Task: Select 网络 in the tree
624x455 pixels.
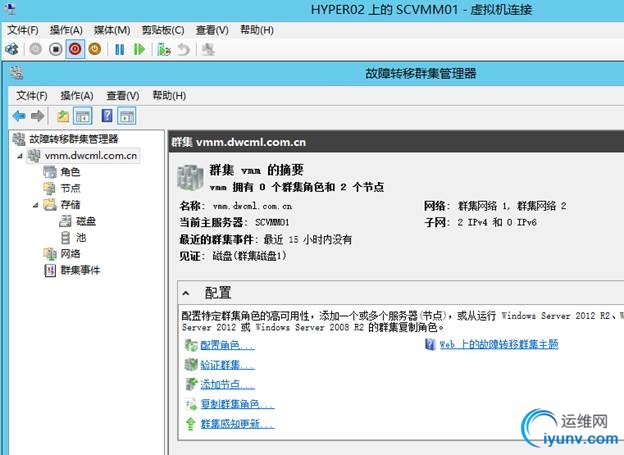Action: 70,254
